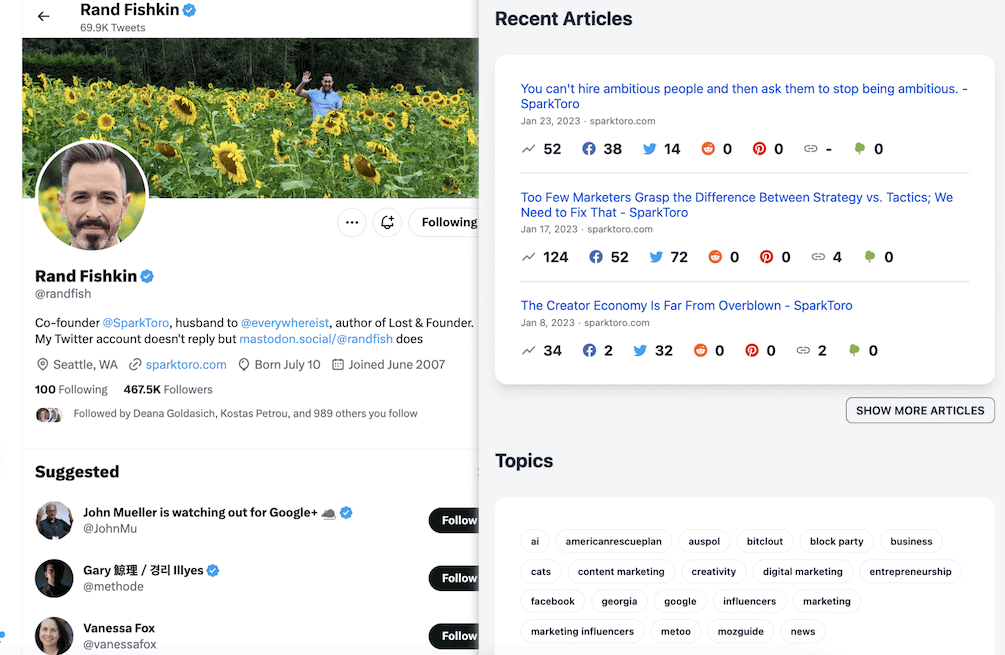The width and height of the screenshot is (1005, 655).
Task: Click the back arrow beside Rand Fishkin
Action: click(x=43, y=17)
